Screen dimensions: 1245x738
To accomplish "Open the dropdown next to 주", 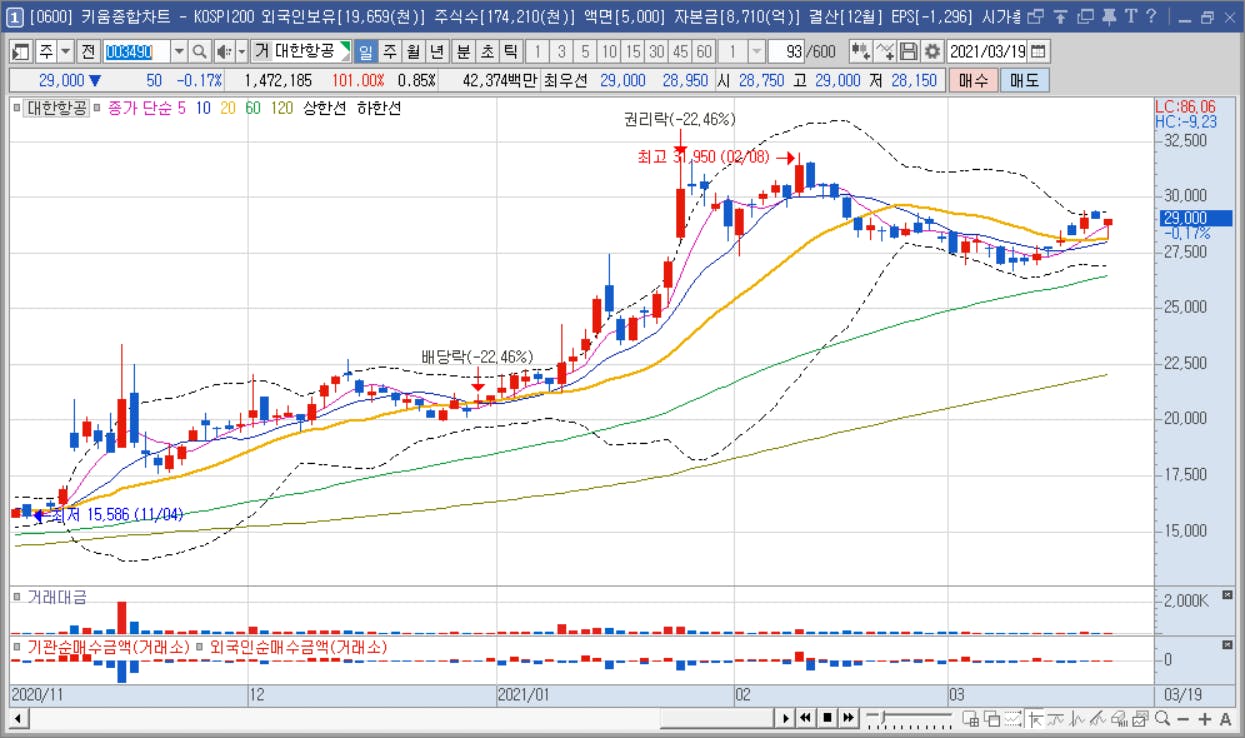I will tap(66, 51).
